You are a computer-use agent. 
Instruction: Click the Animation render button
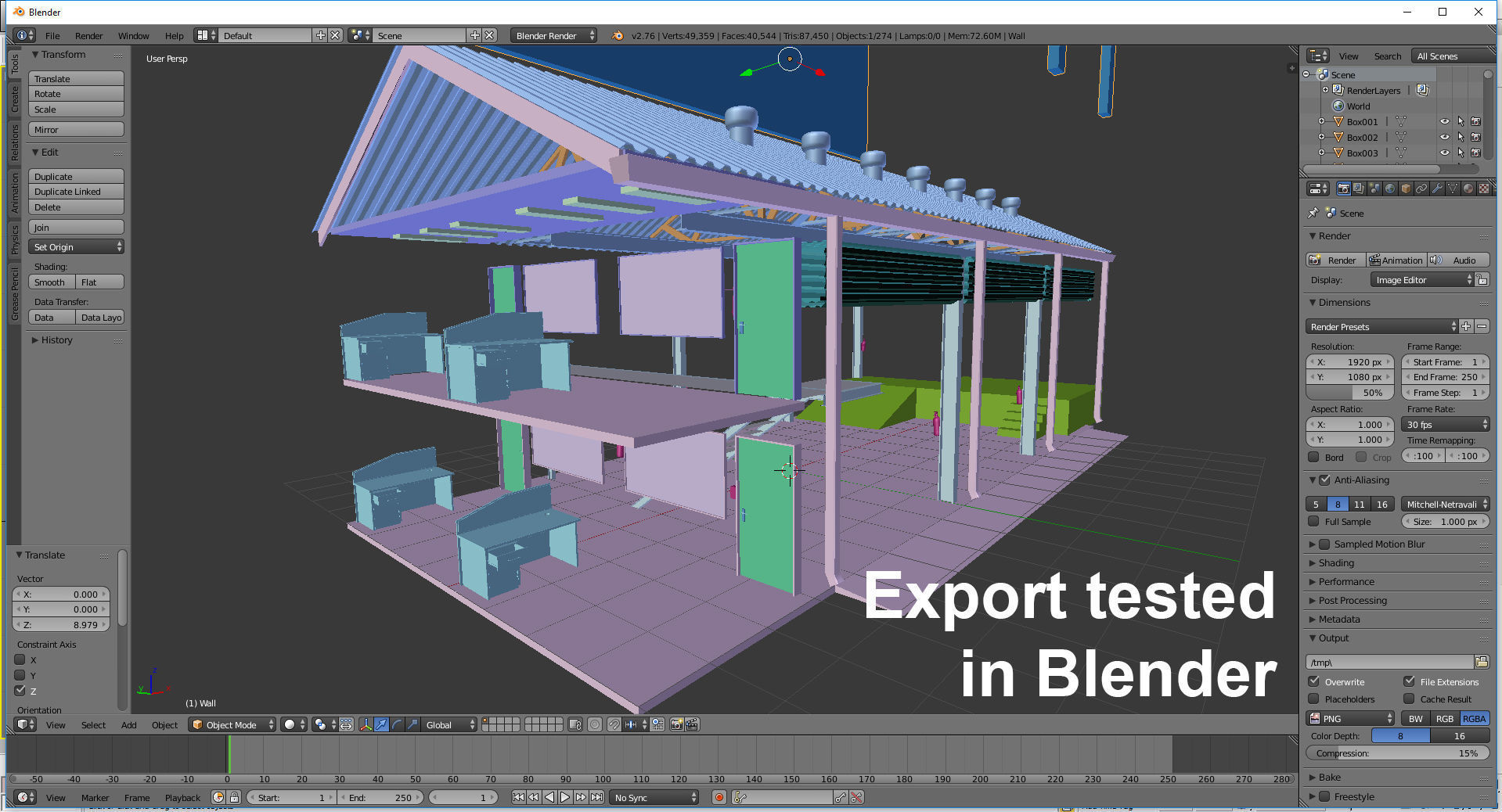(x=1396, y=260)
